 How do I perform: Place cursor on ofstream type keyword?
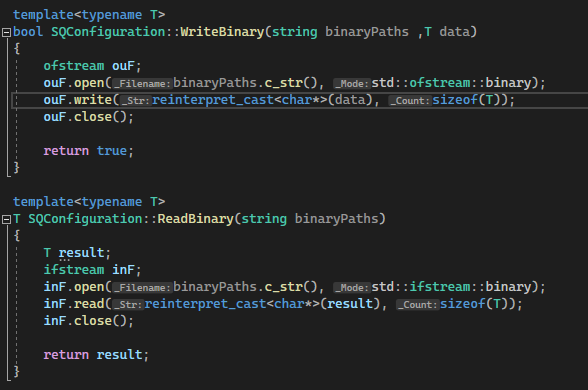pyautogui.click(x=74, y=66)
